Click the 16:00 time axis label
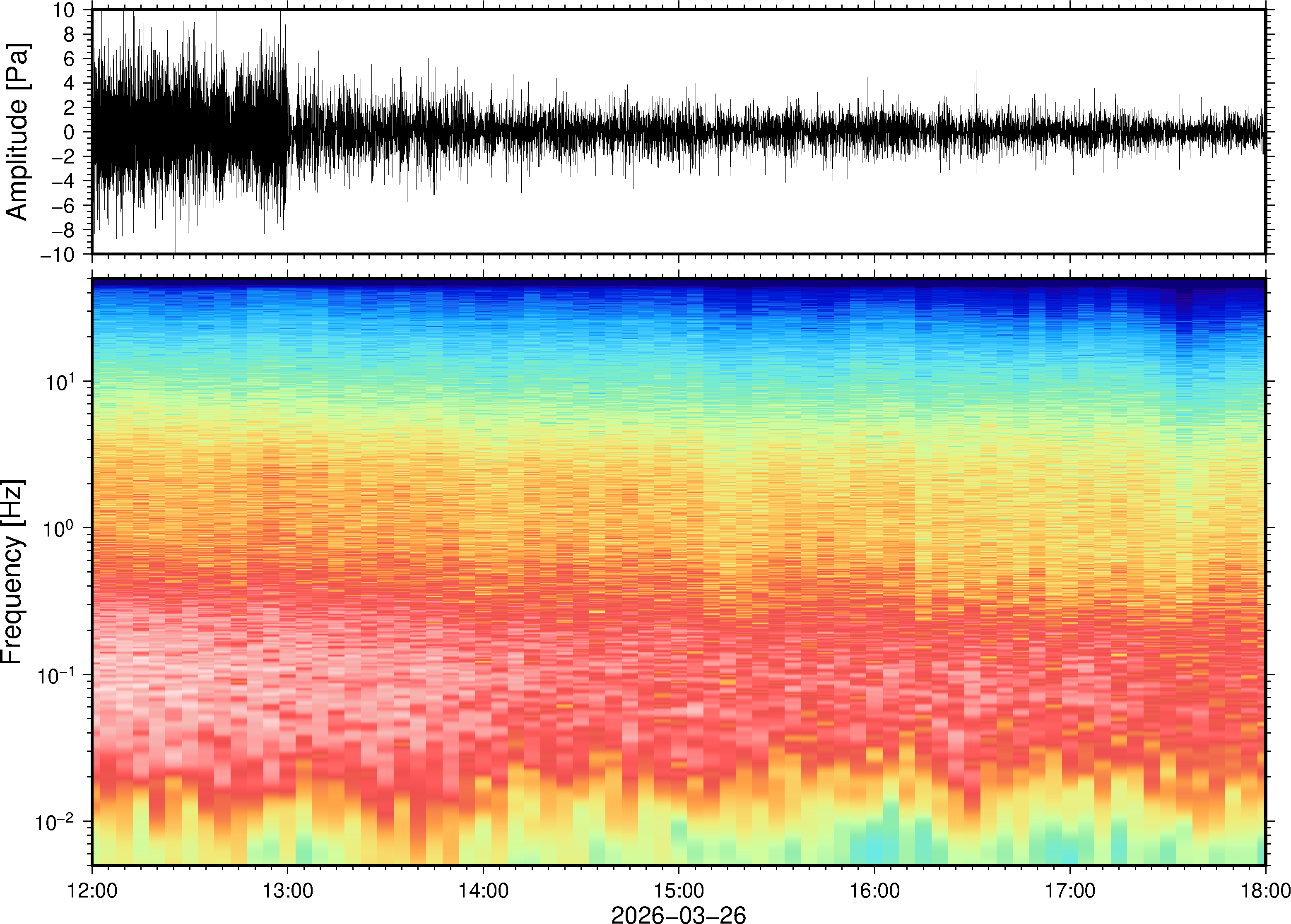Screen dimensions: 1291x924 [874, 890]
